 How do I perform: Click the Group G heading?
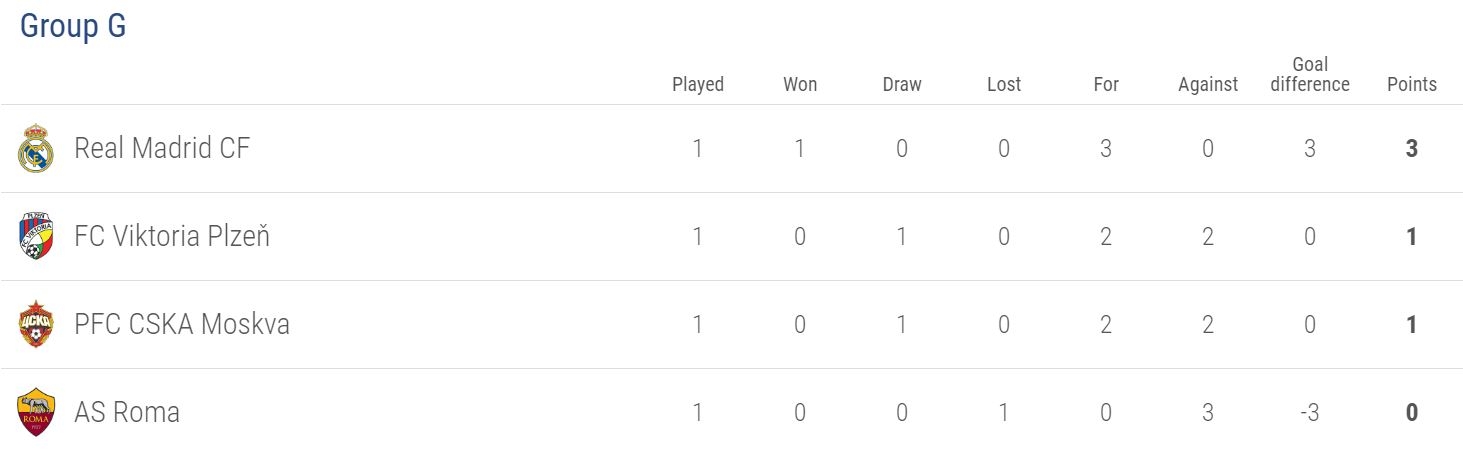[x=73, y=27]
